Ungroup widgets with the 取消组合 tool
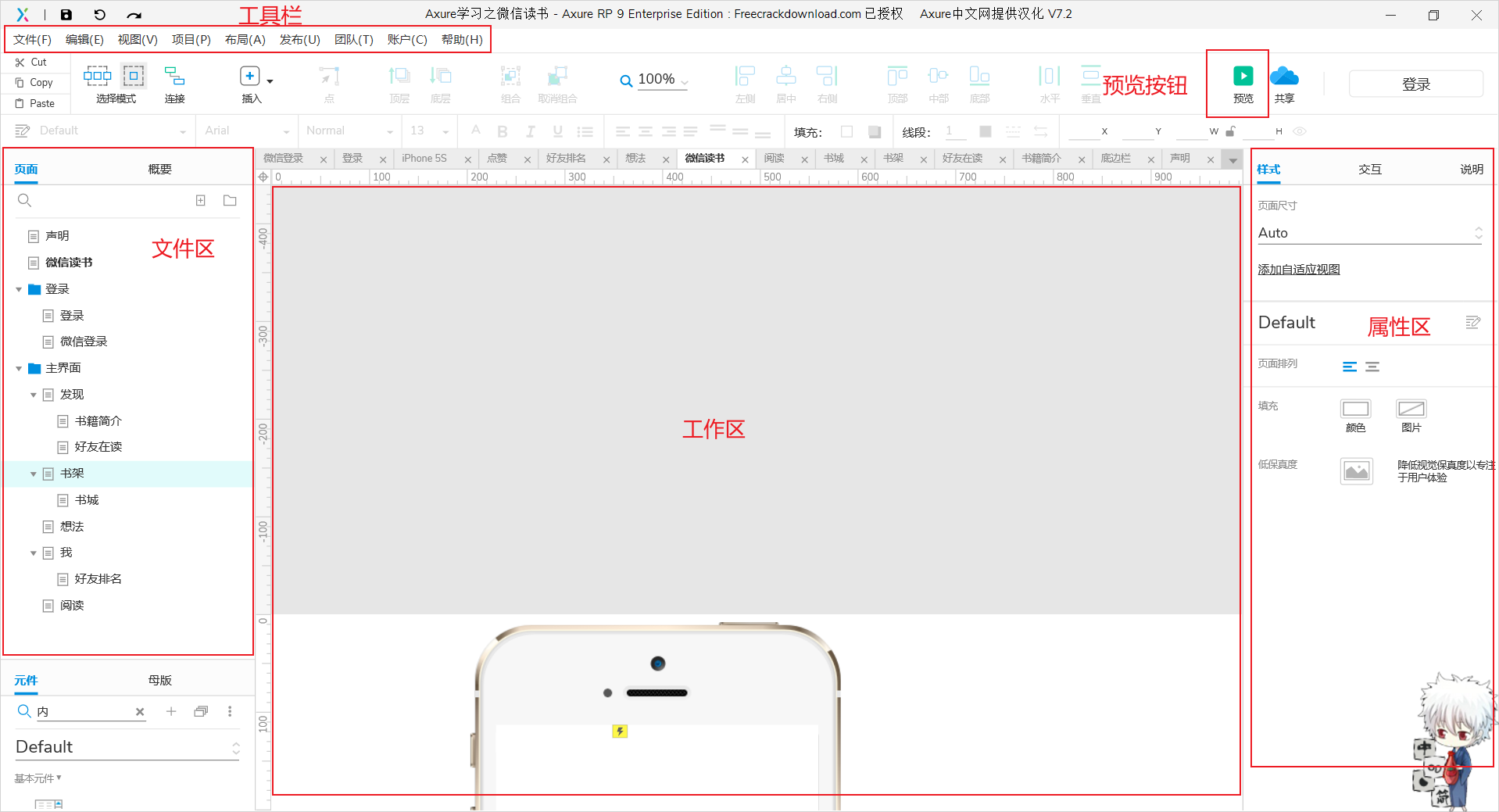Viewport: 1499px width, 812px height. 557,84
